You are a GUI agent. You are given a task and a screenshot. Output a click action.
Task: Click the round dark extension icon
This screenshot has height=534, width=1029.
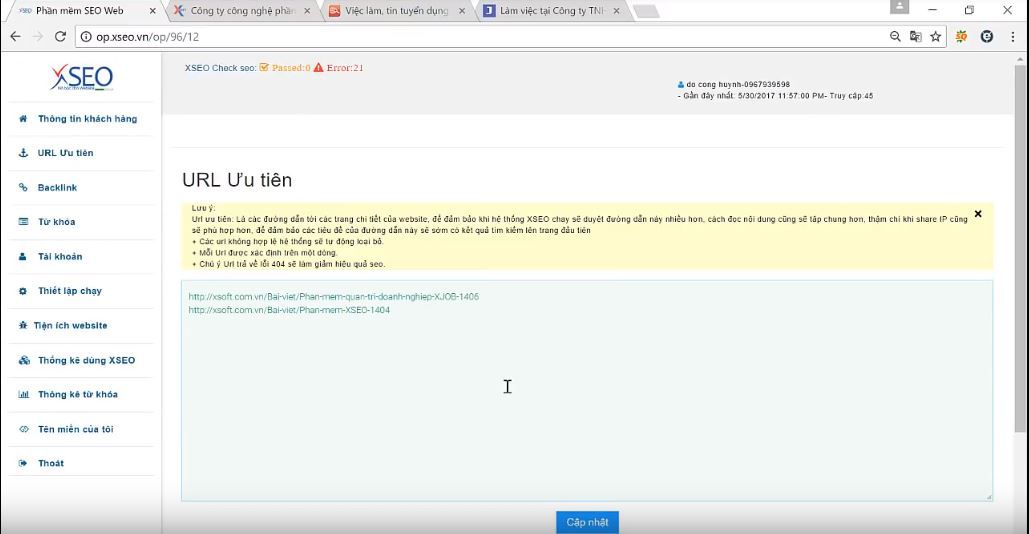986,37
